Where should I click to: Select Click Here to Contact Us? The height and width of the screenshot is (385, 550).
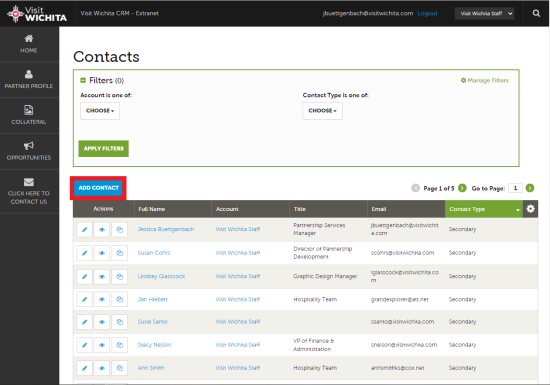[29, 191]
